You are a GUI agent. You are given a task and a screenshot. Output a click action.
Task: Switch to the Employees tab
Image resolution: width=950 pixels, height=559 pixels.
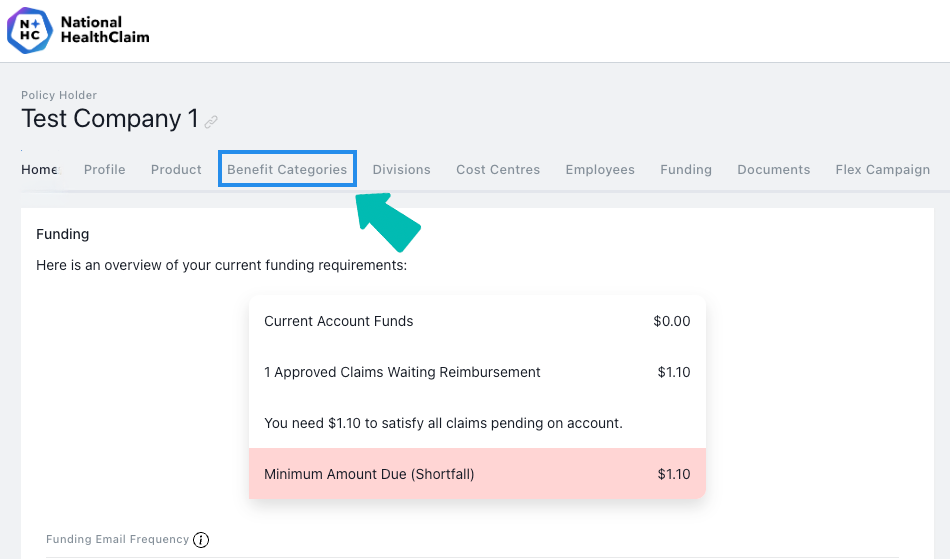[x=600, y=170]
